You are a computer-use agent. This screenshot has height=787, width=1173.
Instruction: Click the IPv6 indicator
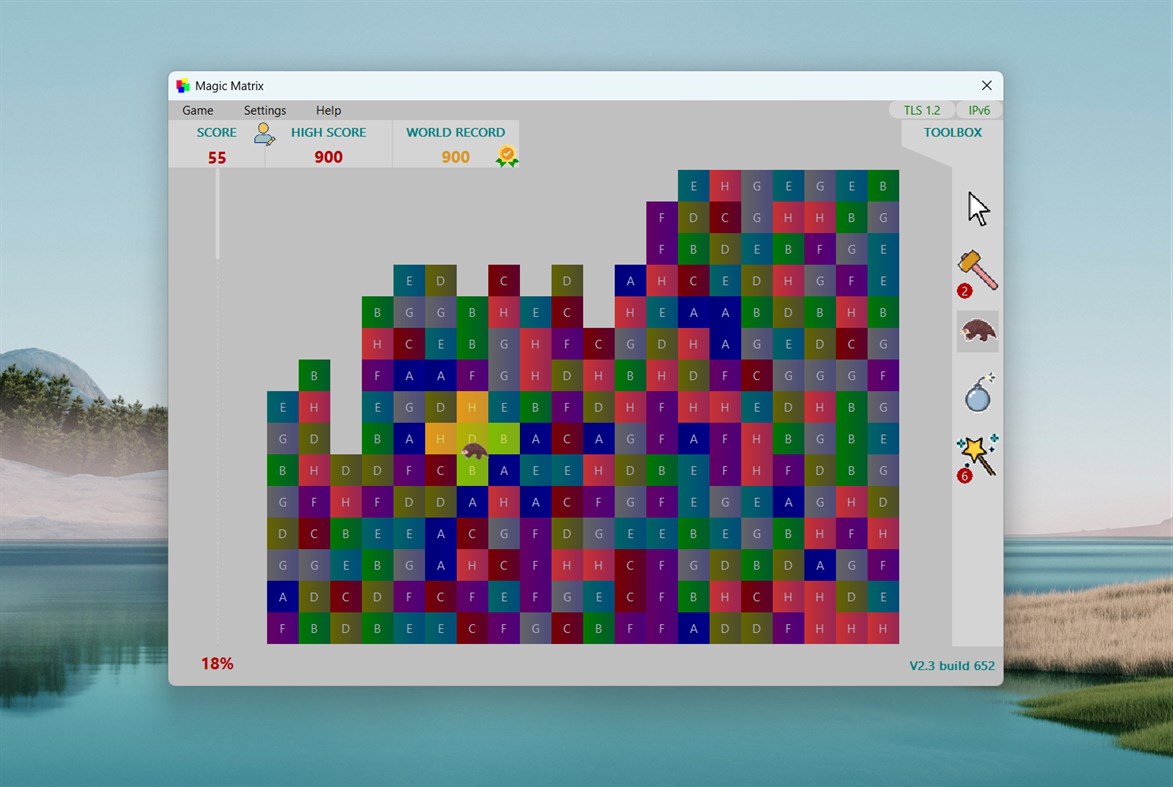[979, 110]
